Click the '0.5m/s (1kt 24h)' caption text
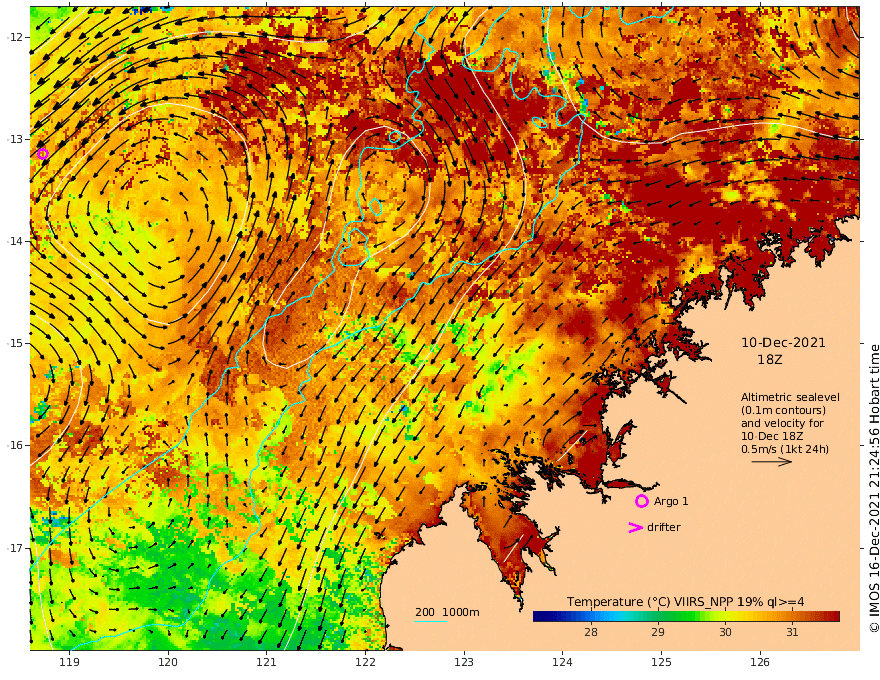880x680 pixels. (x=785, y=449)
